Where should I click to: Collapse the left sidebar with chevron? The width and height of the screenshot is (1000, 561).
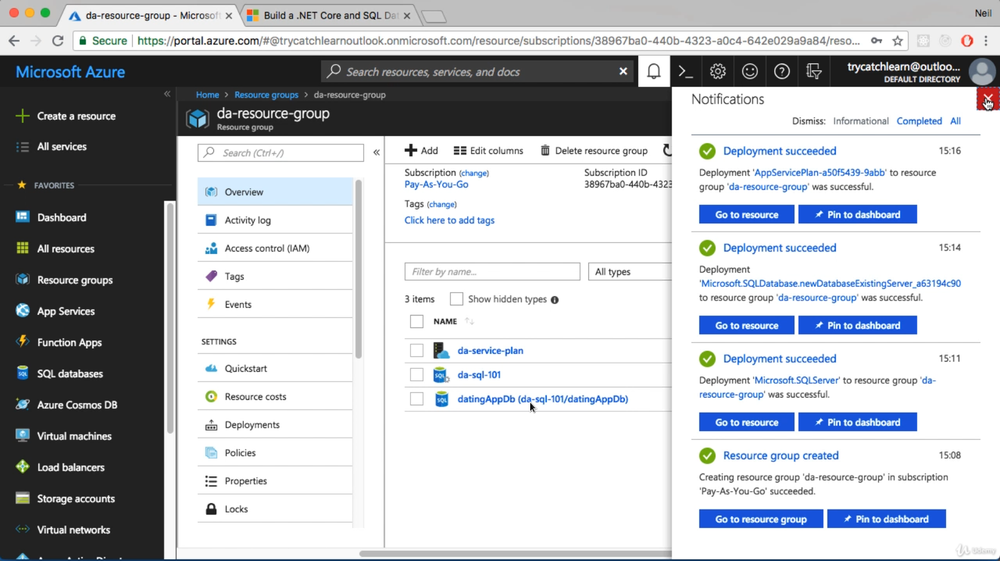(x=167, y=94)
